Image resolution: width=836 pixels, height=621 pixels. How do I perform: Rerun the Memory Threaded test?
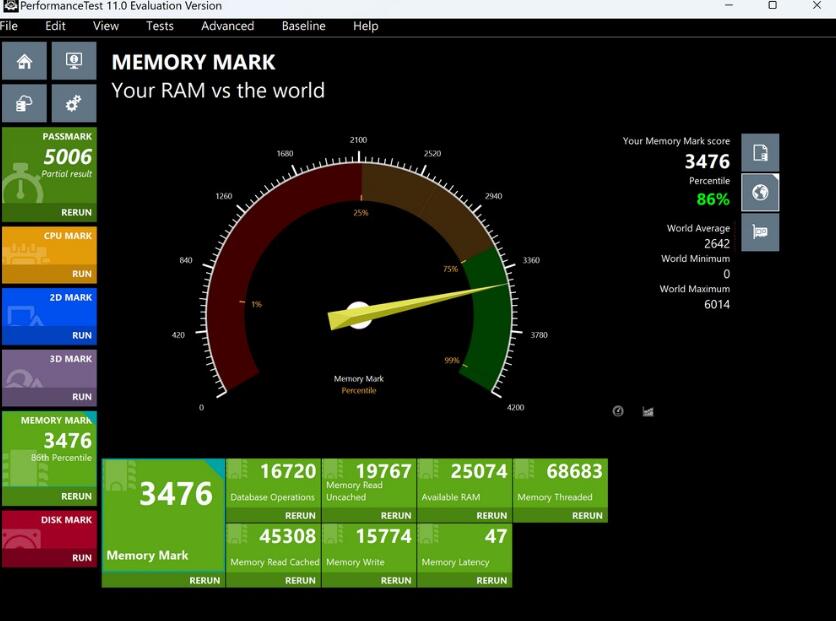pos(587,516)
